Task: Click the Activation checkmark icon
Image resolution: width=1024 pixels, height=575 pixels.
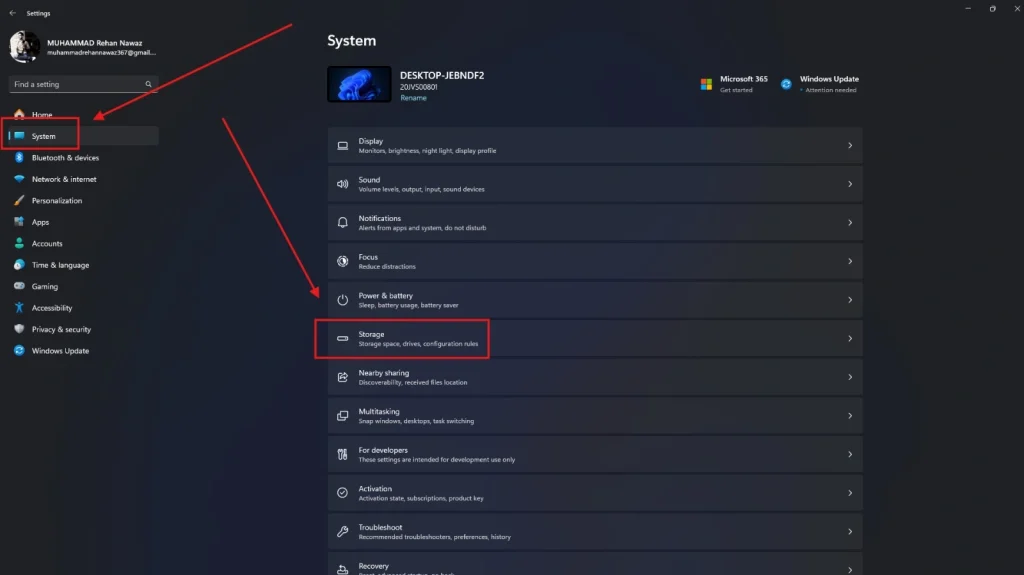Action: (342, 493)
